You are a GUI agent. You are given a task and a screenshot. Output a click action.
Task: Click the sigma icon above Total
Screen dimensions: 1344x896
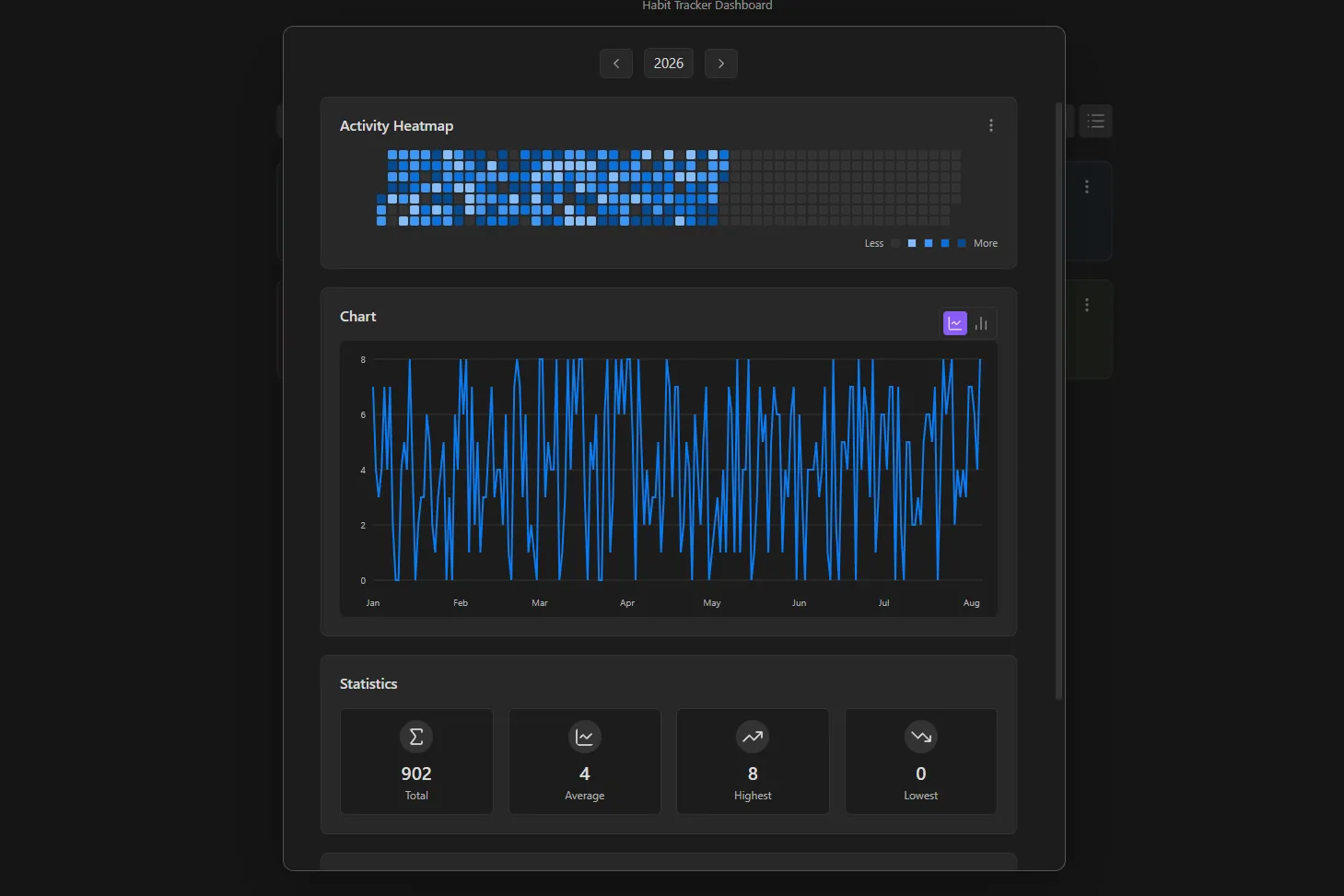click(x=416, y=737)
